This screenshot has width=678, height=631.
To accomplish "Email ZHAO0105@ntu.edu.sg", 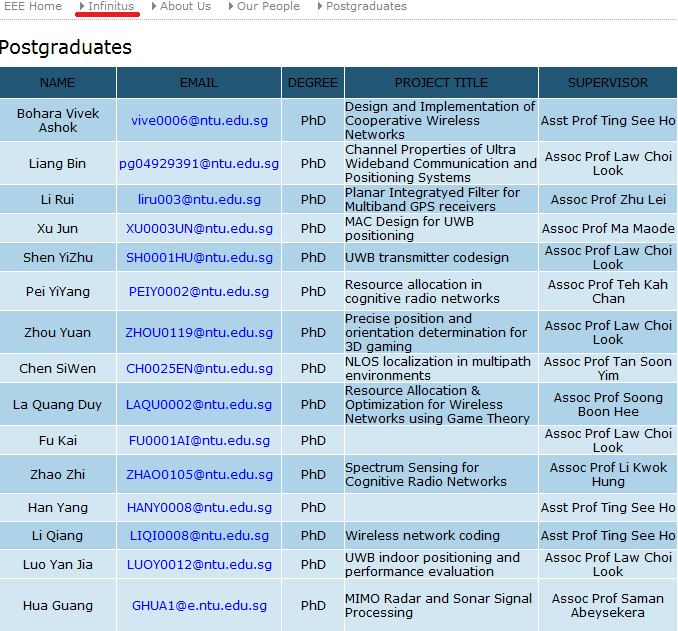I will 199,475.
